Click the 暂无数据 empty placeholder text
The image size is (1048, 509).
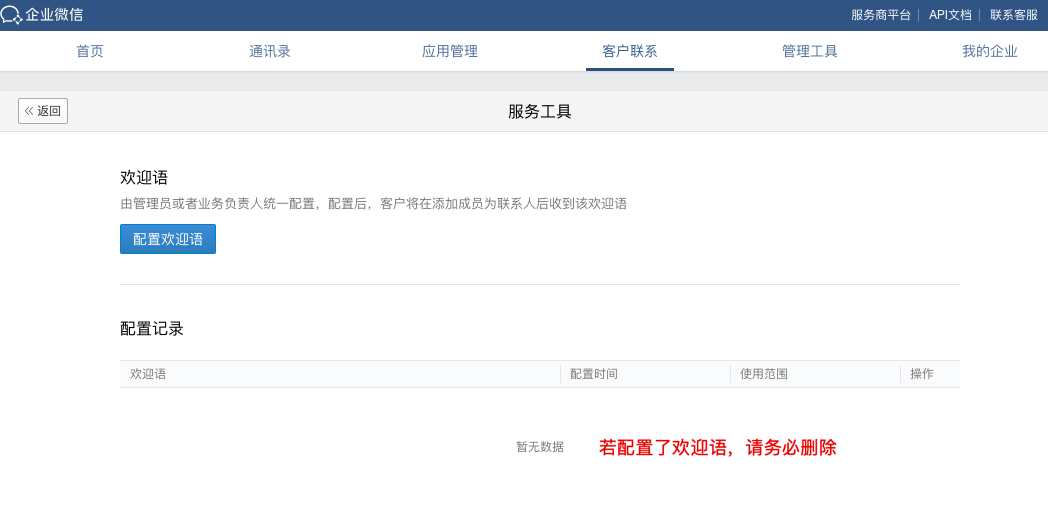coord(540,447)
